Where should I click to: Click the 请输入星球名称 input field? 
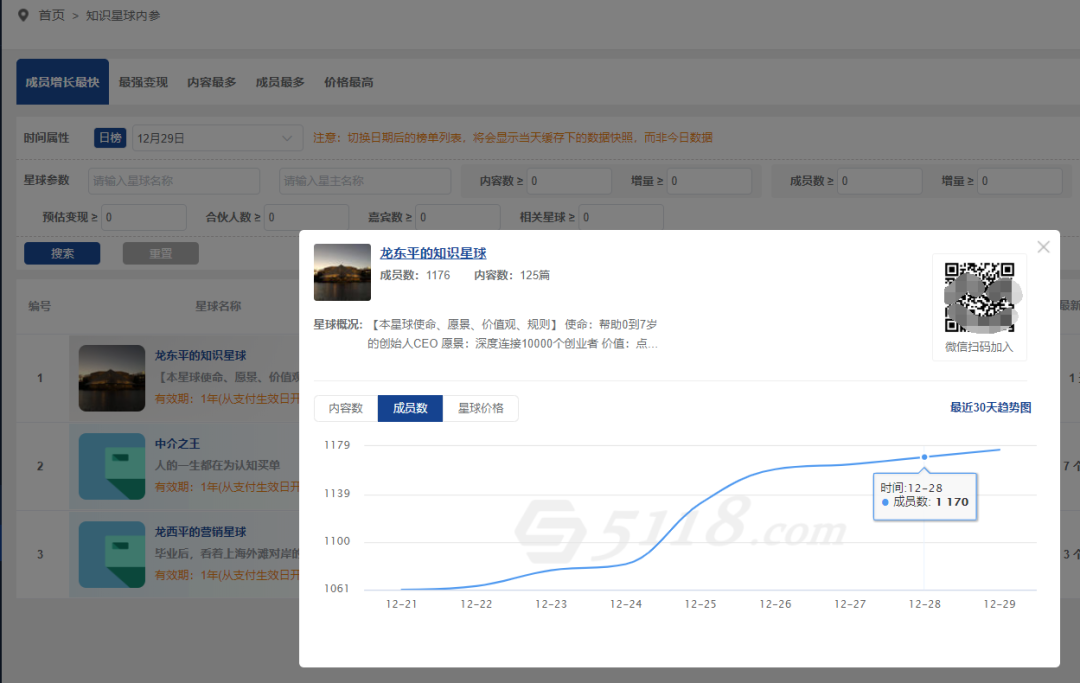point(174,181)
